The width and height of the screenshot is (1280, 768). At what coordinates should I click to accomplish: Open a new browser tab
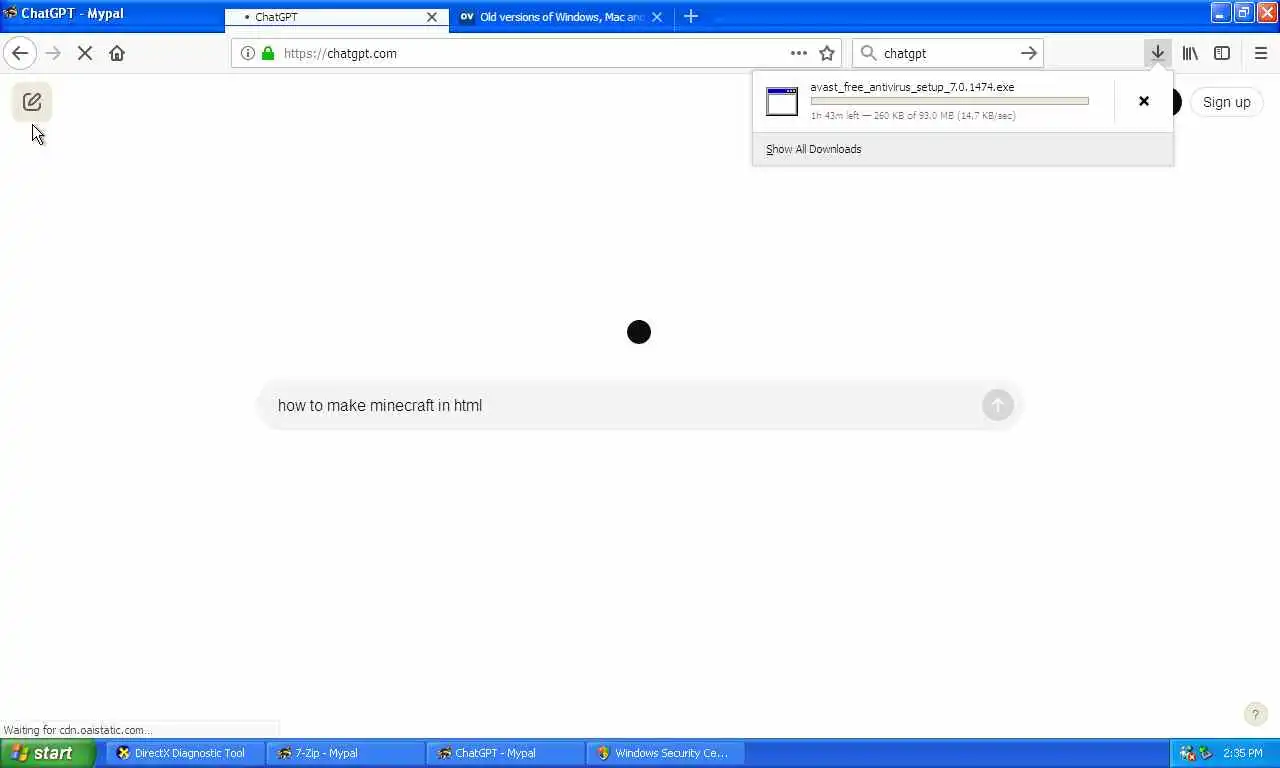691,16
